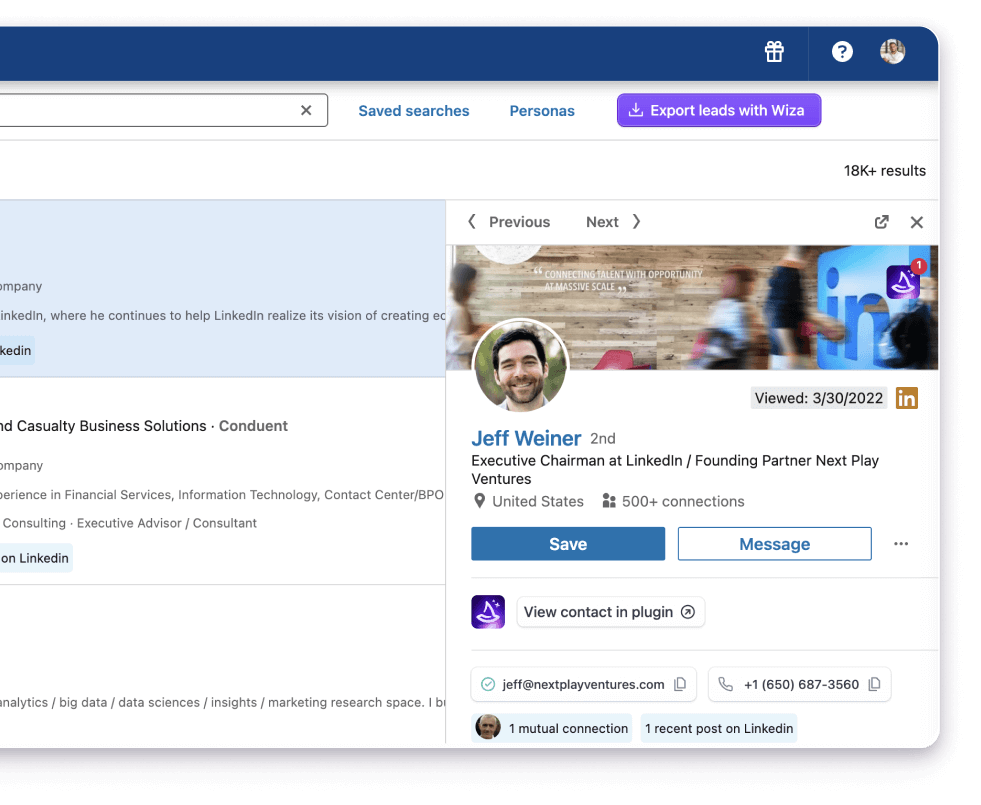Open the overflow ellipsis options menu
The width and height of the screenshot is (981, 805).
pyautogui.click(x=901, y=543)
